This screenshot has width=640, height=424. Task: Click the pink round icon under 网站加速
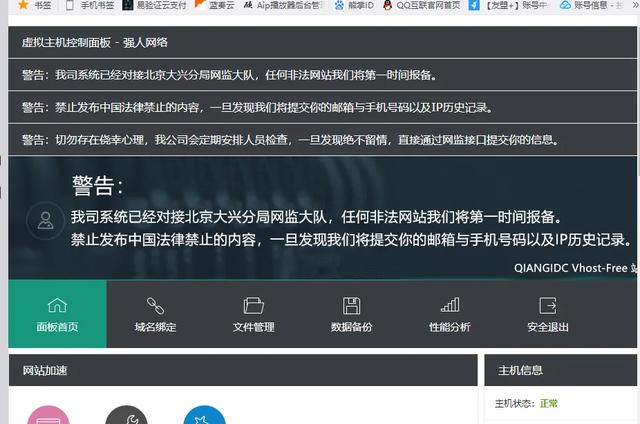(x=48, y=415)
